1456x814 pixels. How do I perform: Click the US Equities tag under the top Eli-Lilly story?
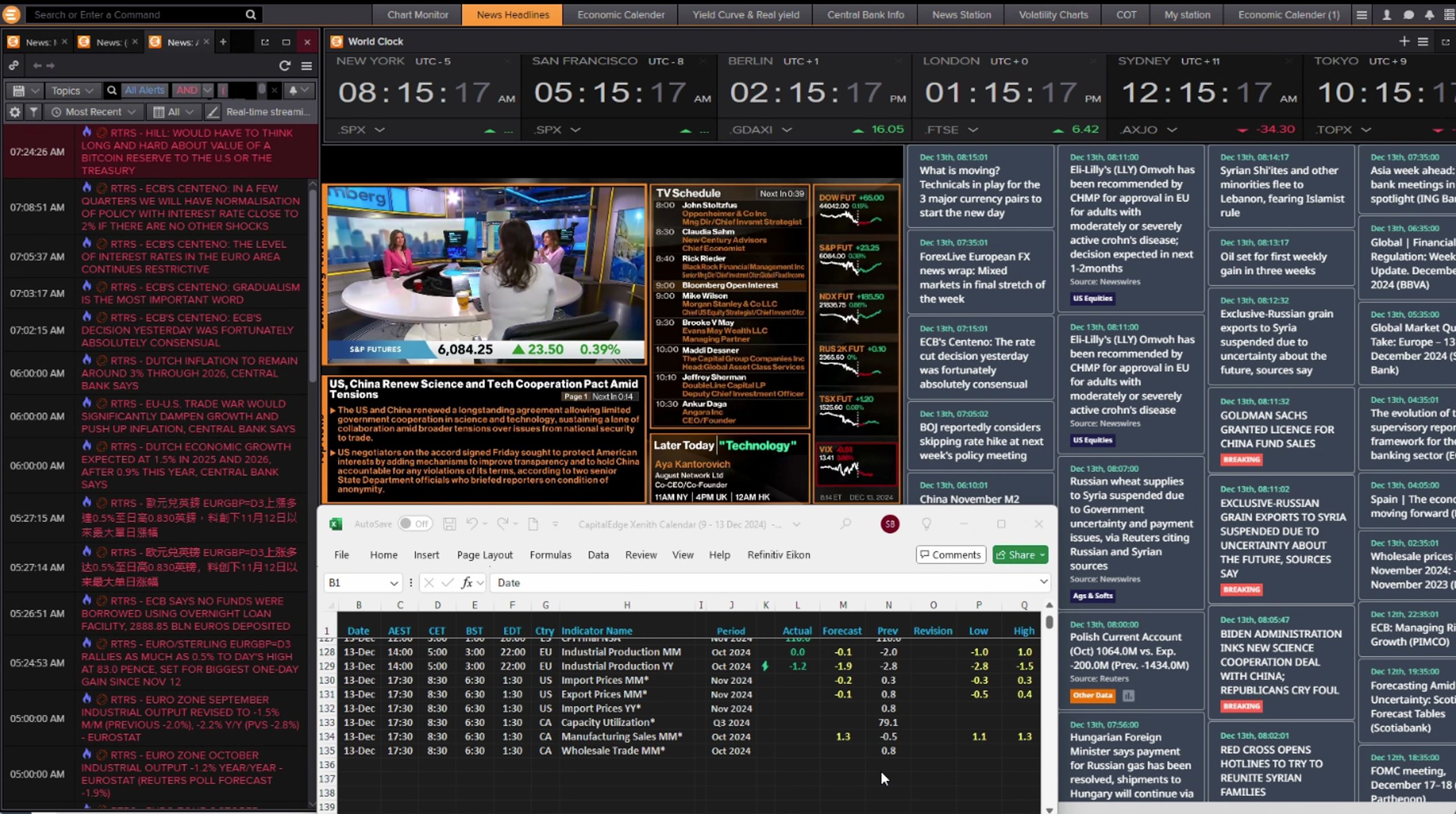click(x=1092, y=298)
